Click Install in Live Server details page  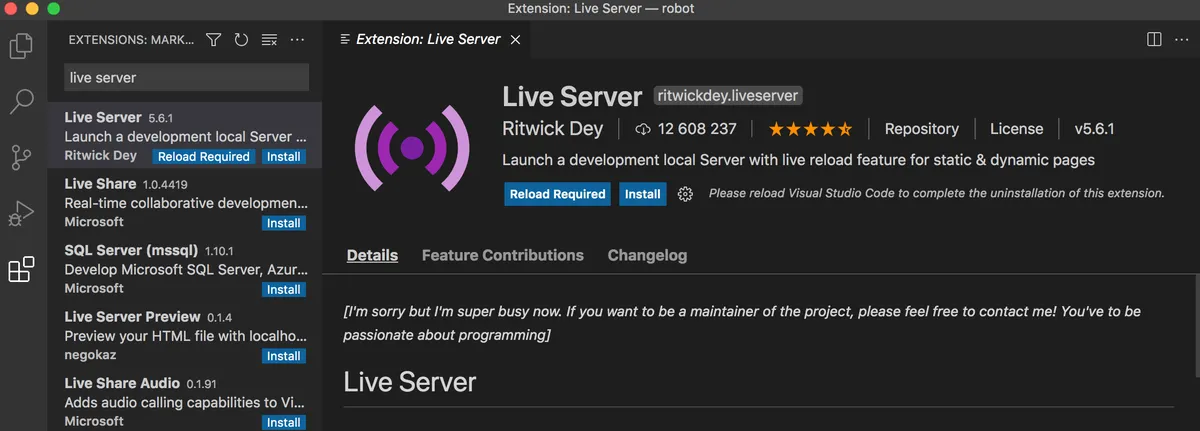pos(643,194)
